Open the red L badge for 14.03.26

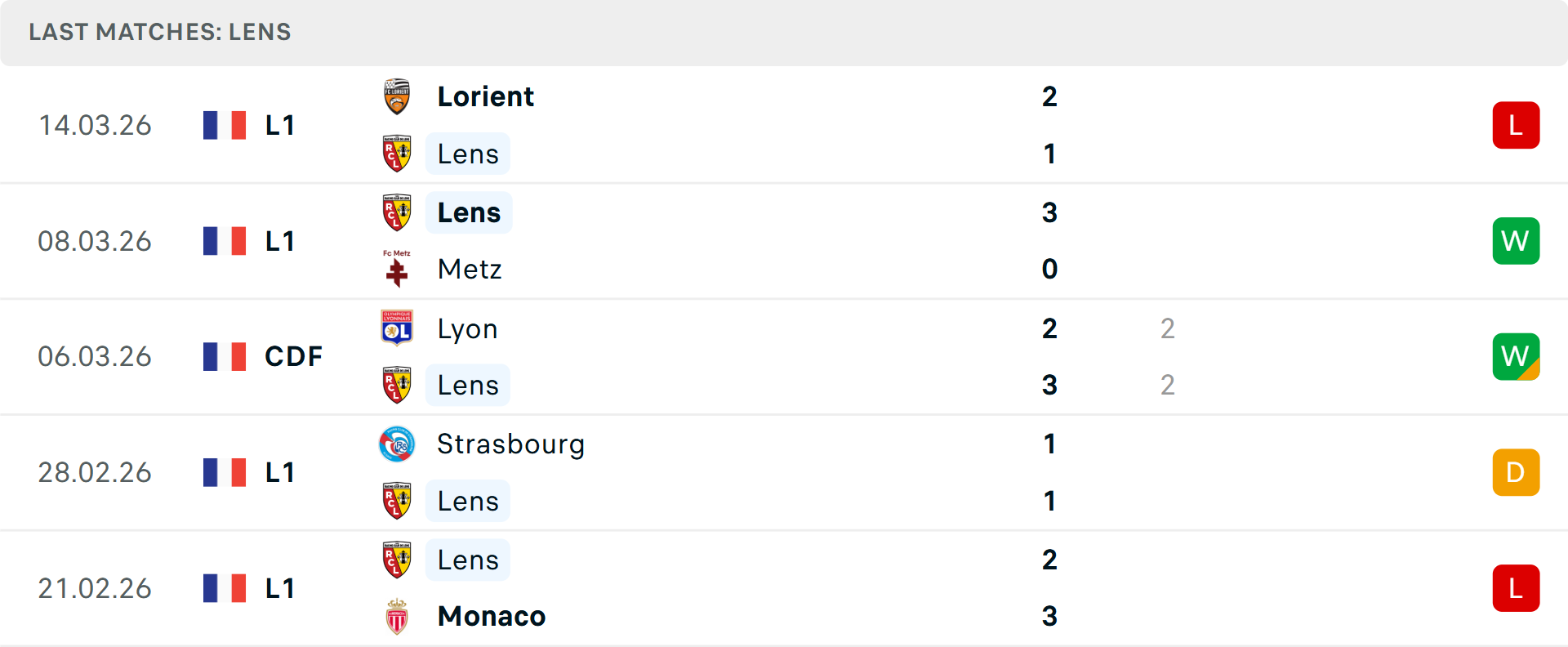(1516, 125)
